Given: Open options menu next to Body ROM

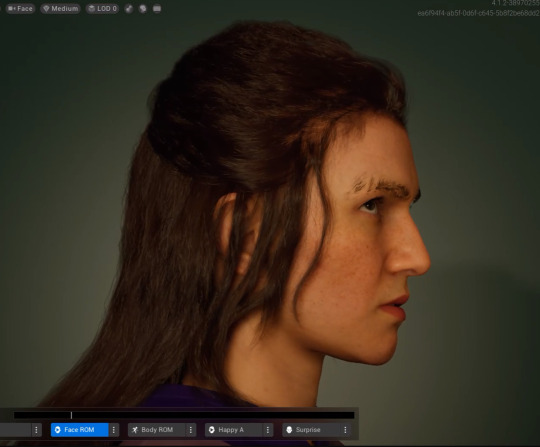Looking at the screenshot, I should pyautogui.click(x=191, y=430).
